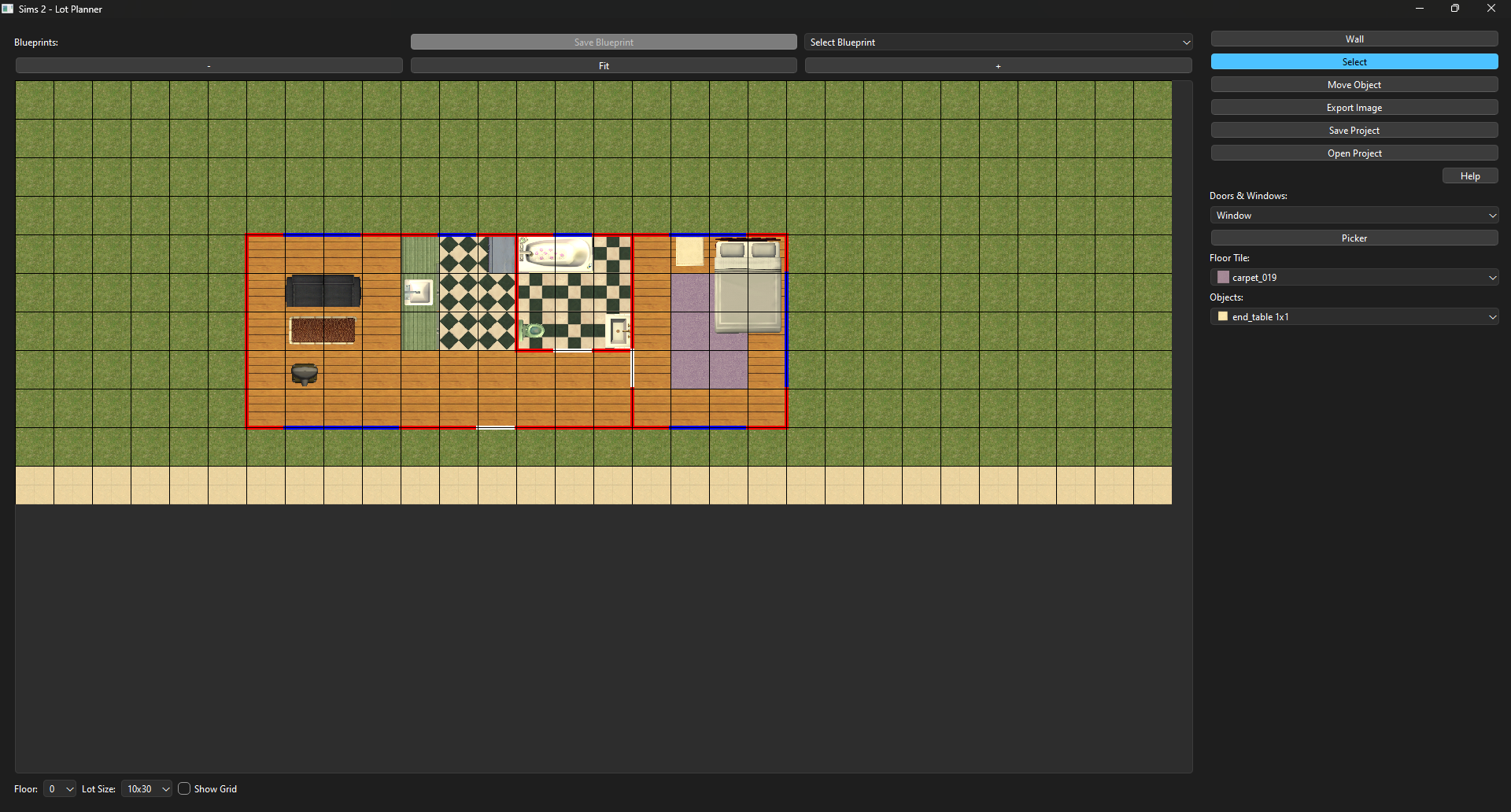Select the bathroom sink by the right wall
The width and height of the screenshot is (1511, 812).
(619, 330)
